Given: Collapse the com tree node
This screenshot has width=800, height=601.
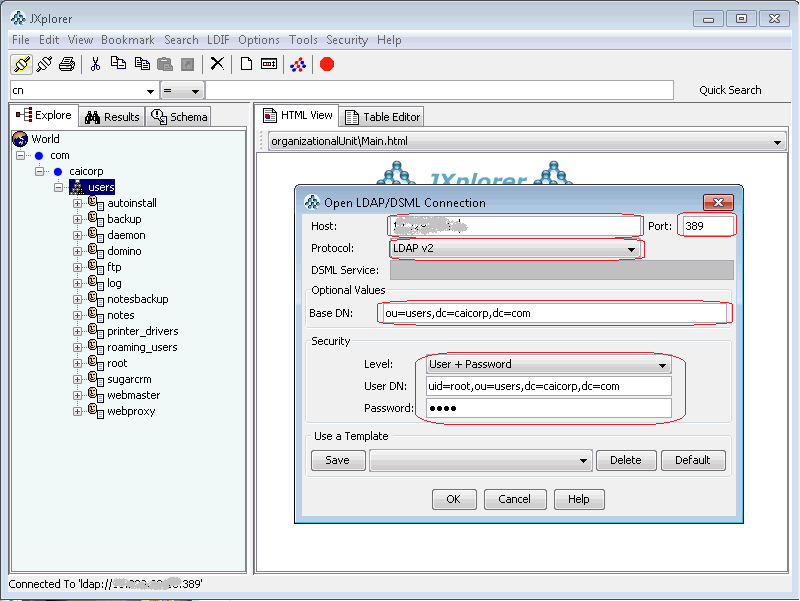Looking at the screenshot, I should (x=20, y=155).
